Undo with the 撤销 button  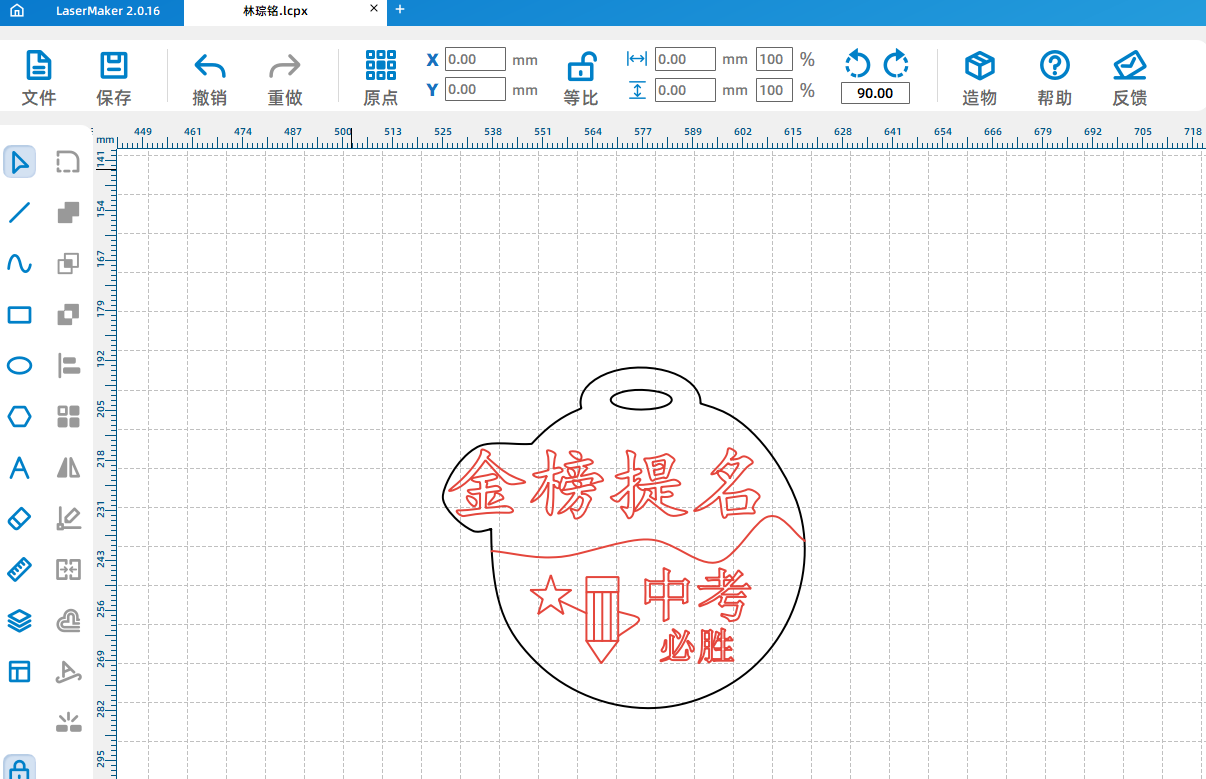coord(209,78)
